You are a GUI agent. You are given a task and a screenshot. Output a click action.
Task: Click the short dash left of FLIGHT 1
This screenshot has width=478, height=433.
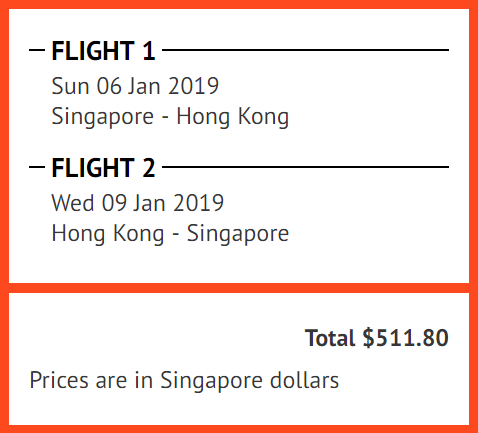(37, 50)
